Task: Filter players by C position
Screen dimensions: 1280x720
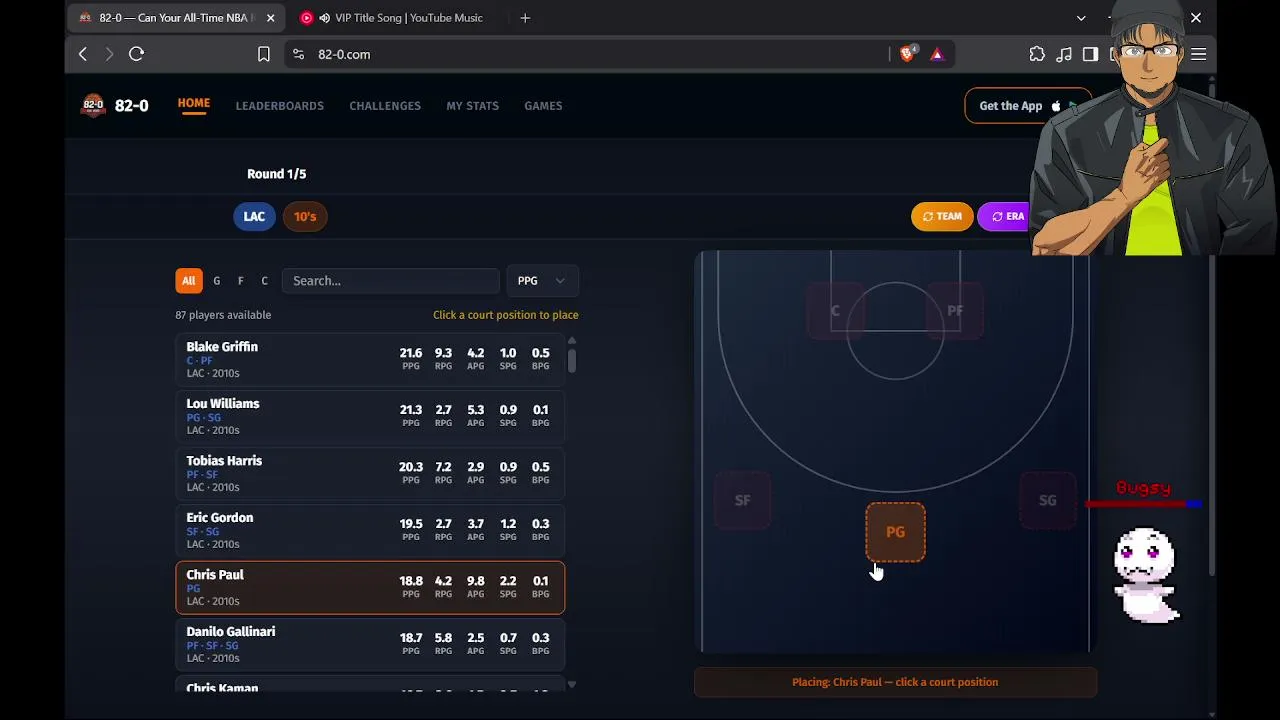Action: [x=264, y=281]
